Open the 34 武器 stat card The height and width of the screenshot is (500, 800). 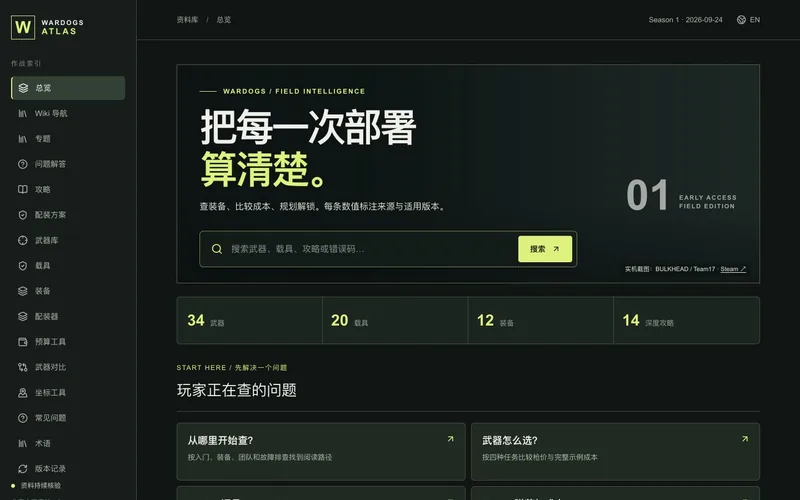tap(249, 320)
